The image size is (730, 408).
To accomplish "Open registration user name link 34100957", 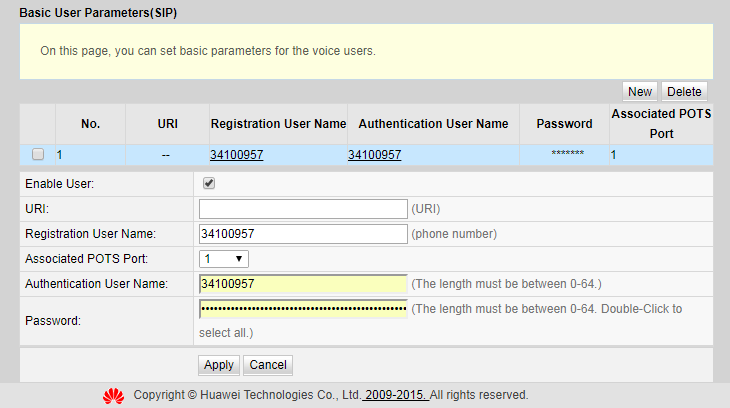I will [x=237, y=155].
